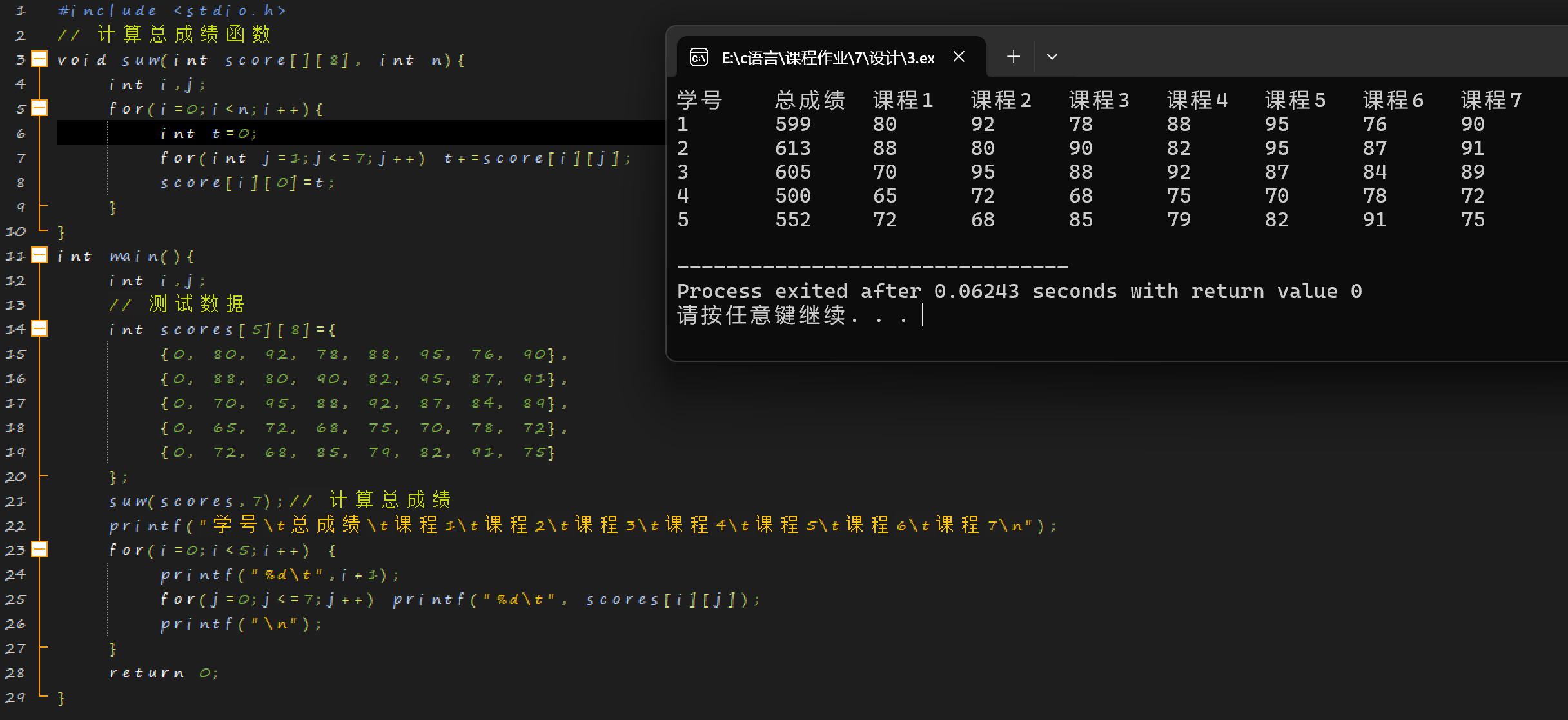The image size is (1568, 720).
Task: Collapse the void sum function fold marker
Action: pos(39,59)
